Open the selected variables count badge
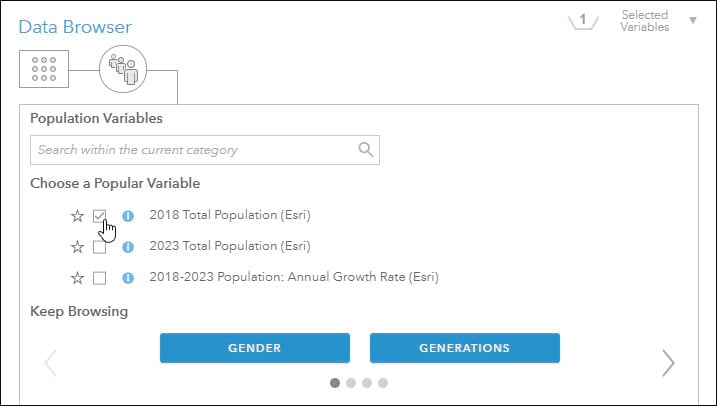This screenshot has width=717, height=406. (x=583, y=20)
